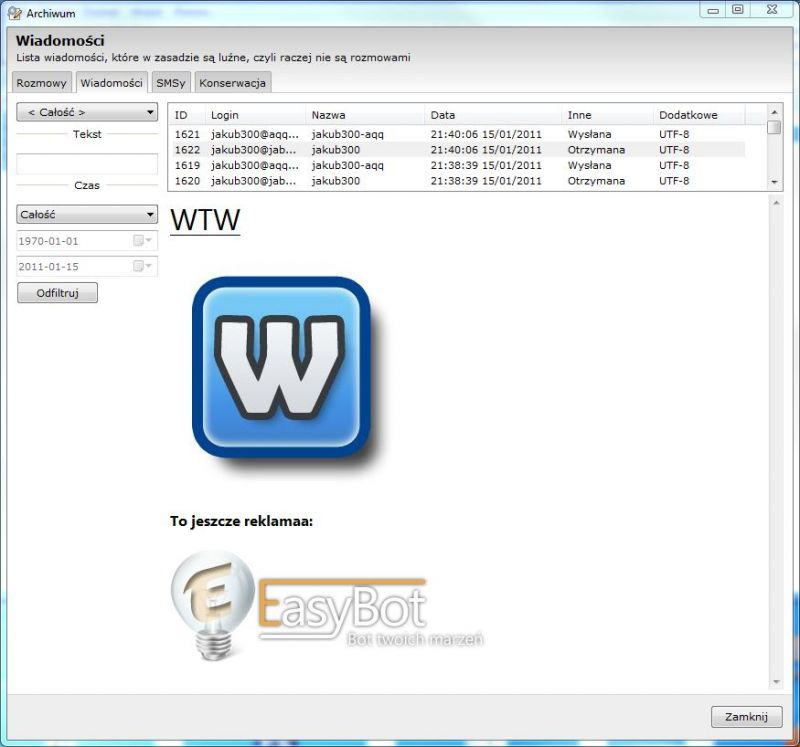Viewport: 800px width, 747px height.
Task: Switch to the Rozmowy tab
Action: coord(42,83)
